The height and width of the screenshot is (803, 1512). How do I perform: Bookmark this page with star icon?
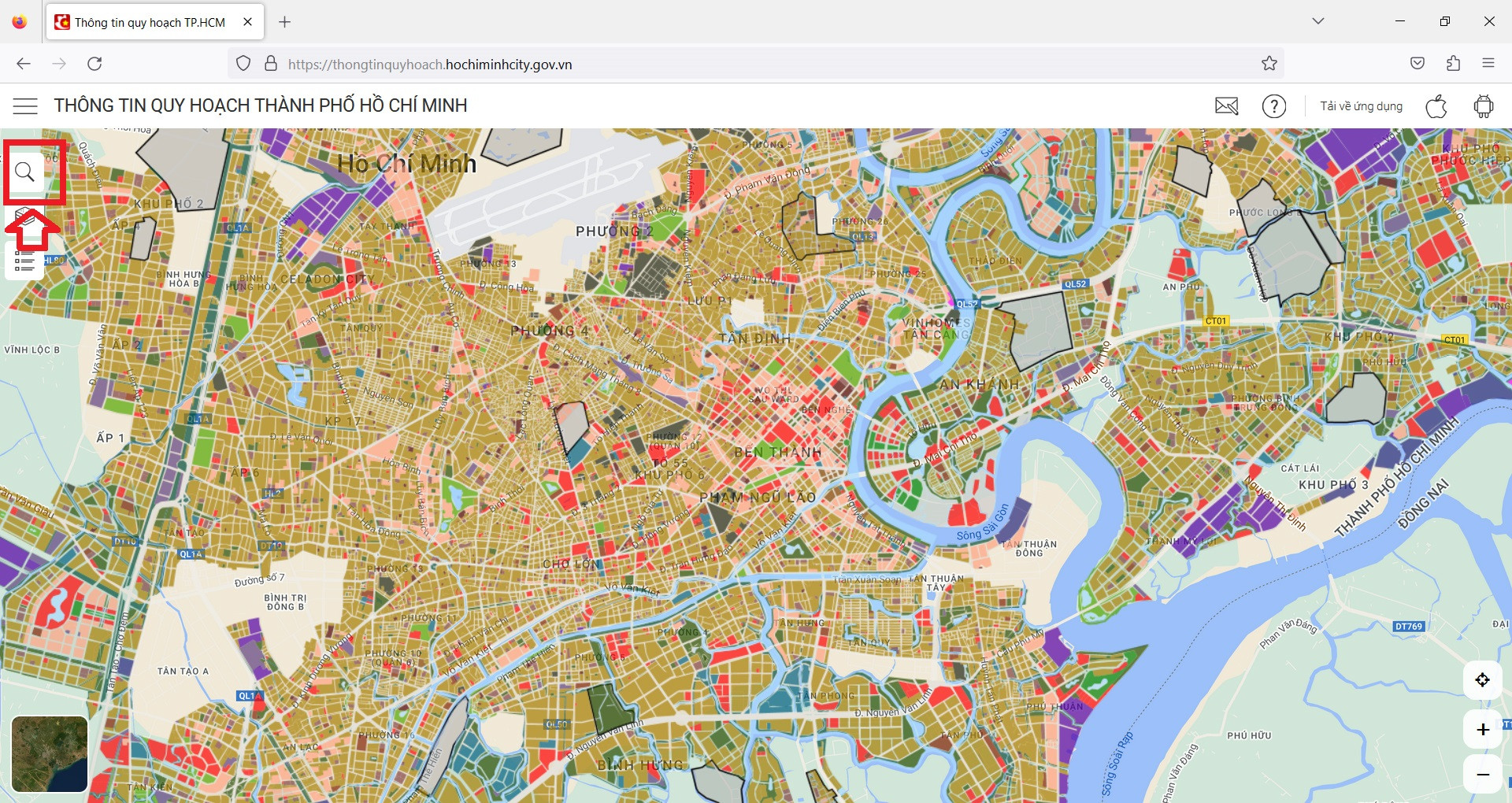tap(1269, 64)
